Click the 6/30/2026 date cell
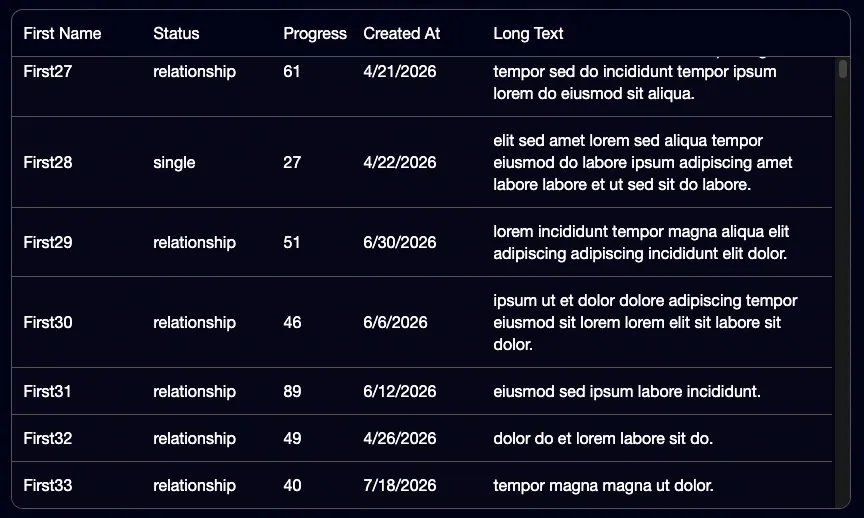864x518 pixels. click(x=399, y=242)
